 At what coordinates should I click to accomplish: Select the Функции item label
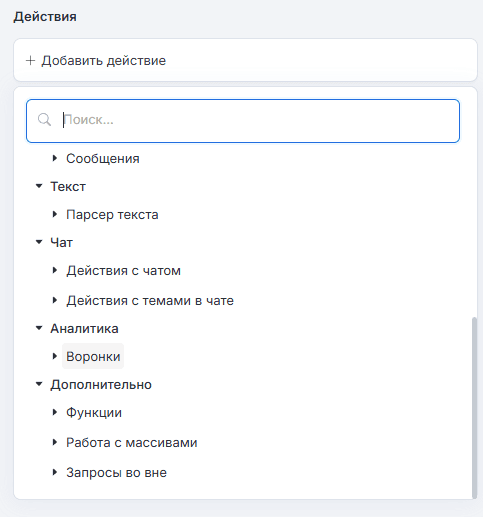pyautogui.click(x=94, y=413)
